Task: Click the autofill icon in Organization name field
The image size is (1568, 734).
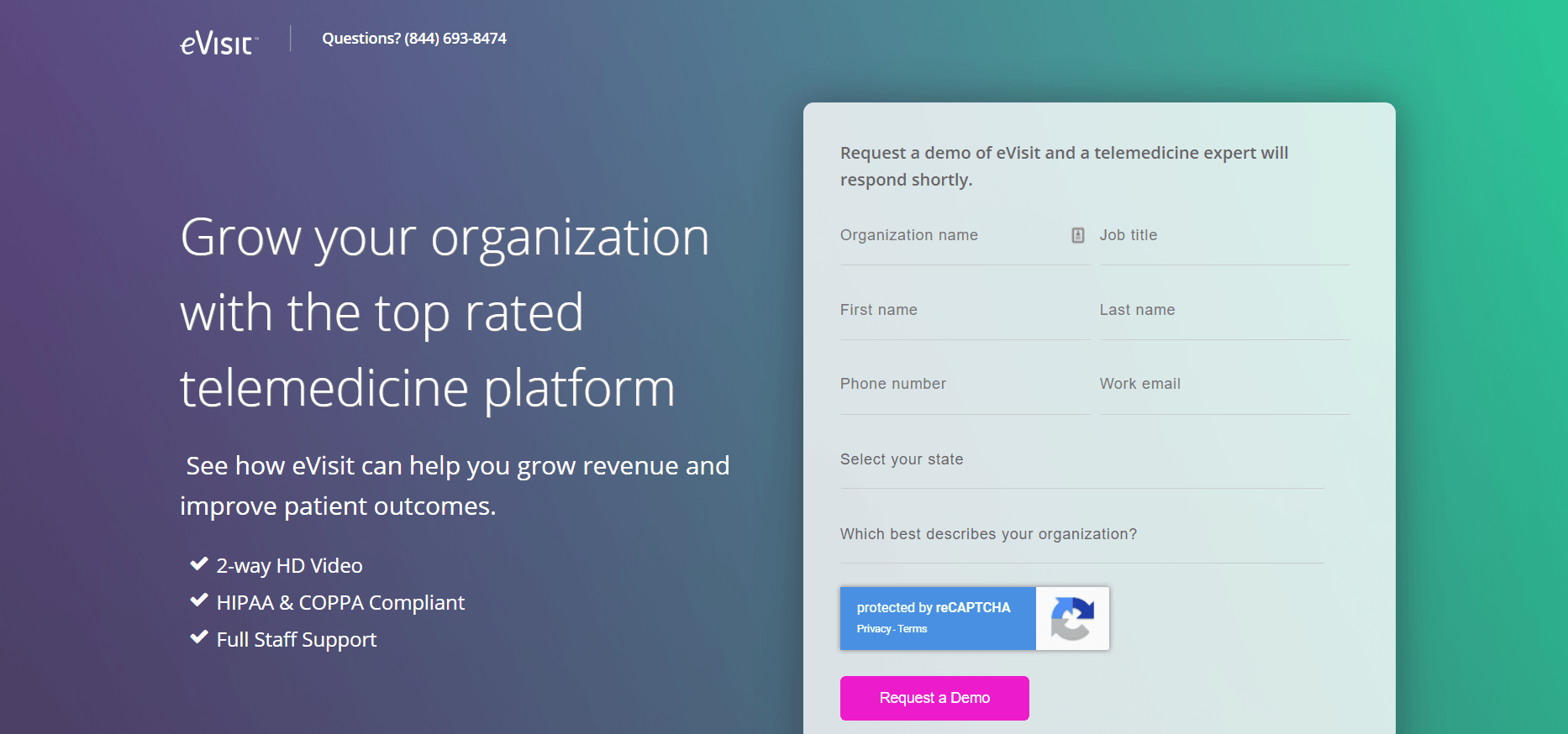Action: pos(1078,235)
